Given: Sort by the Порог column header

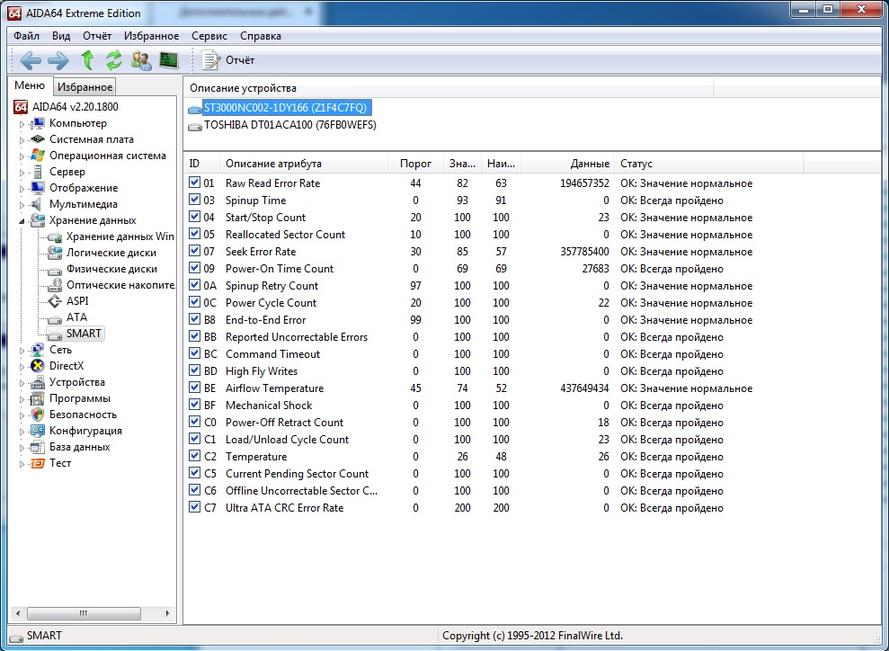Looking at the screenshot, I should point(416,163).
